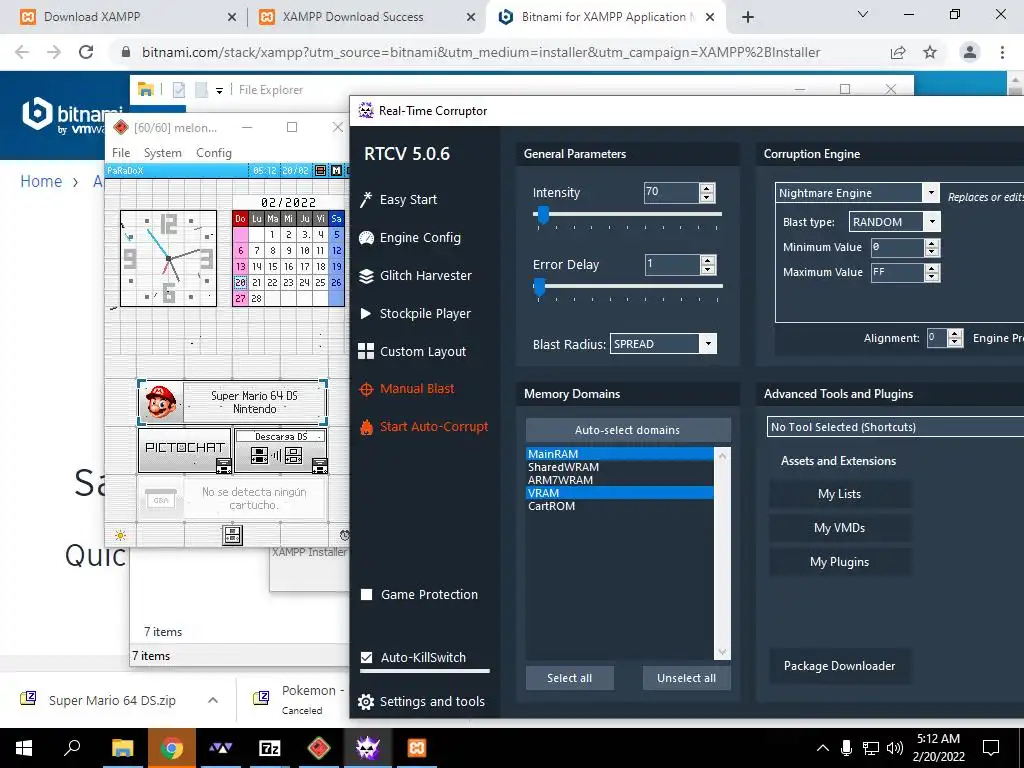Select SharedWRAM memory domain
Viewport: 1024px width, 768px height.
pos(620,467)
